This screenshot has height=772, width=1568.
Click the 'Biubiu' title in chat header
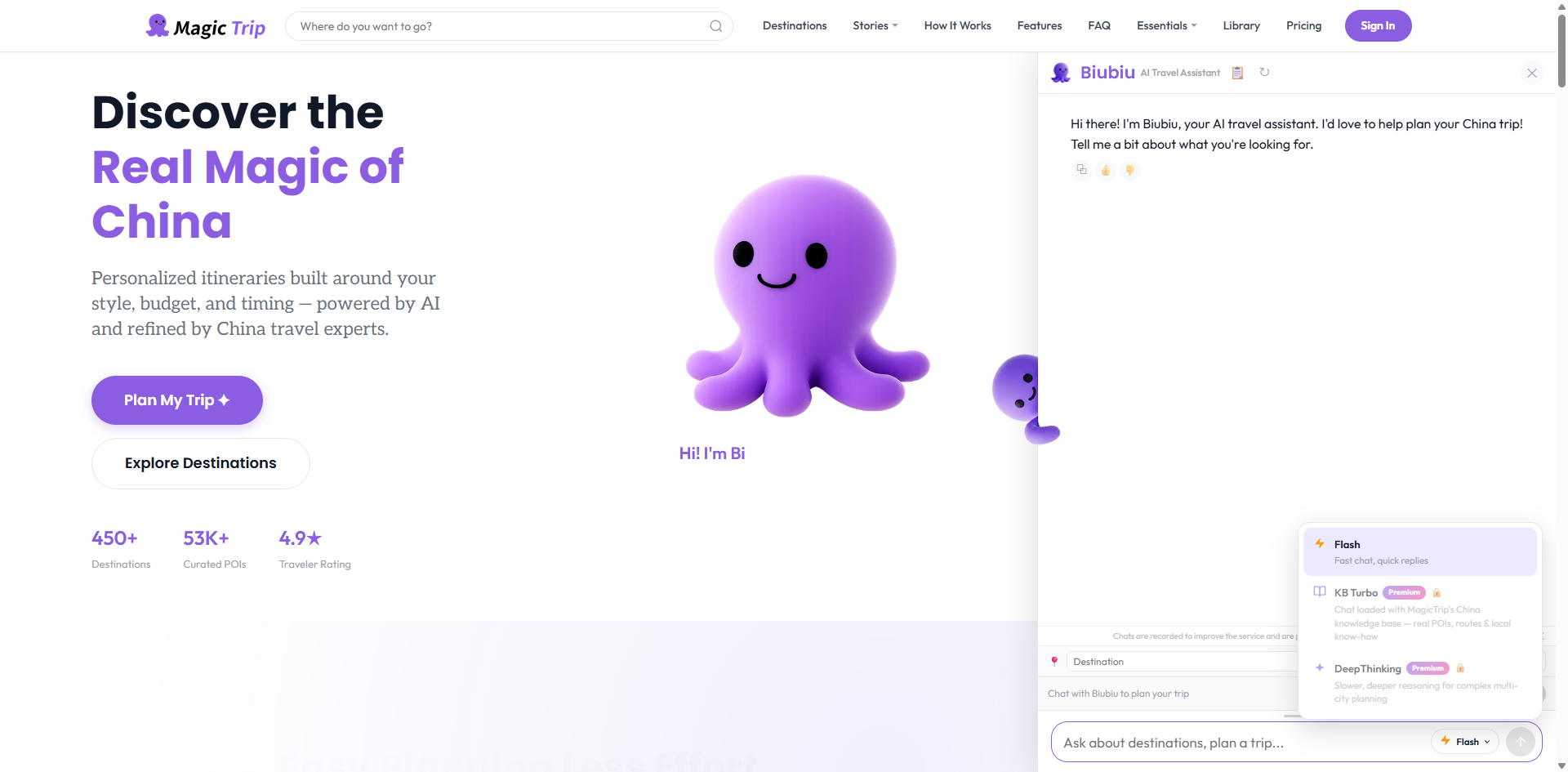click(x=1107, y=72)
